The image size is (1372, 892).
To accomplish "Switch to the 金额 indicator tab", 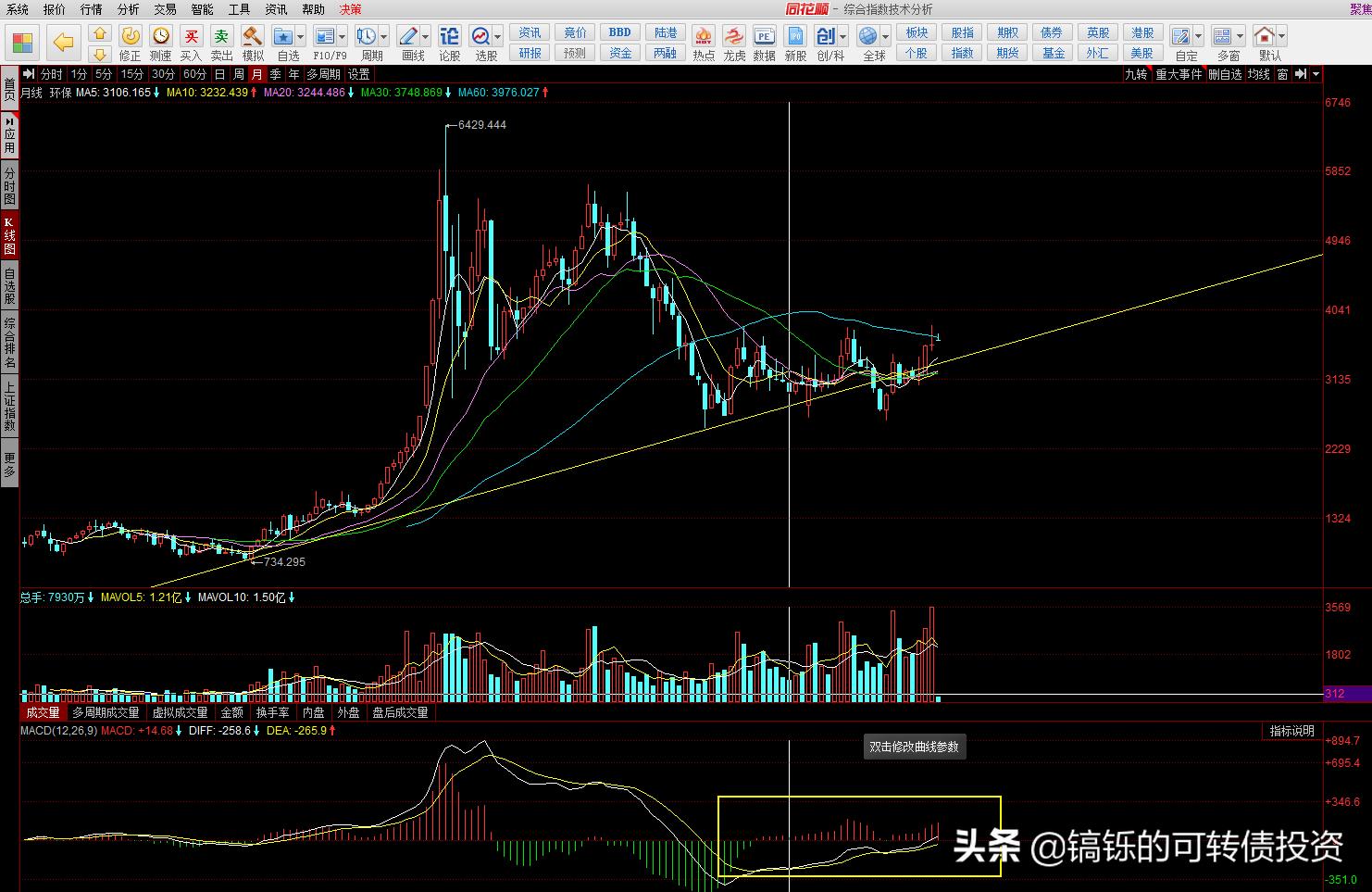I will tap(232, 712).
